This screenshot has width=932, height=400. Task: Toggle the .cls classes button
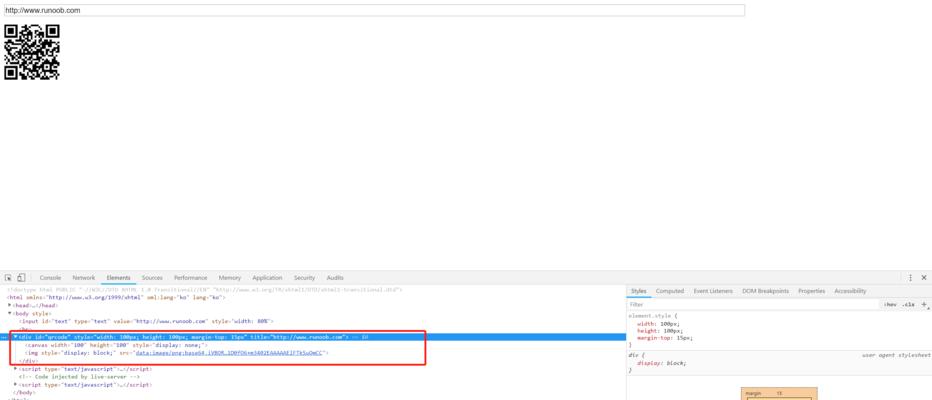[908, 304]
